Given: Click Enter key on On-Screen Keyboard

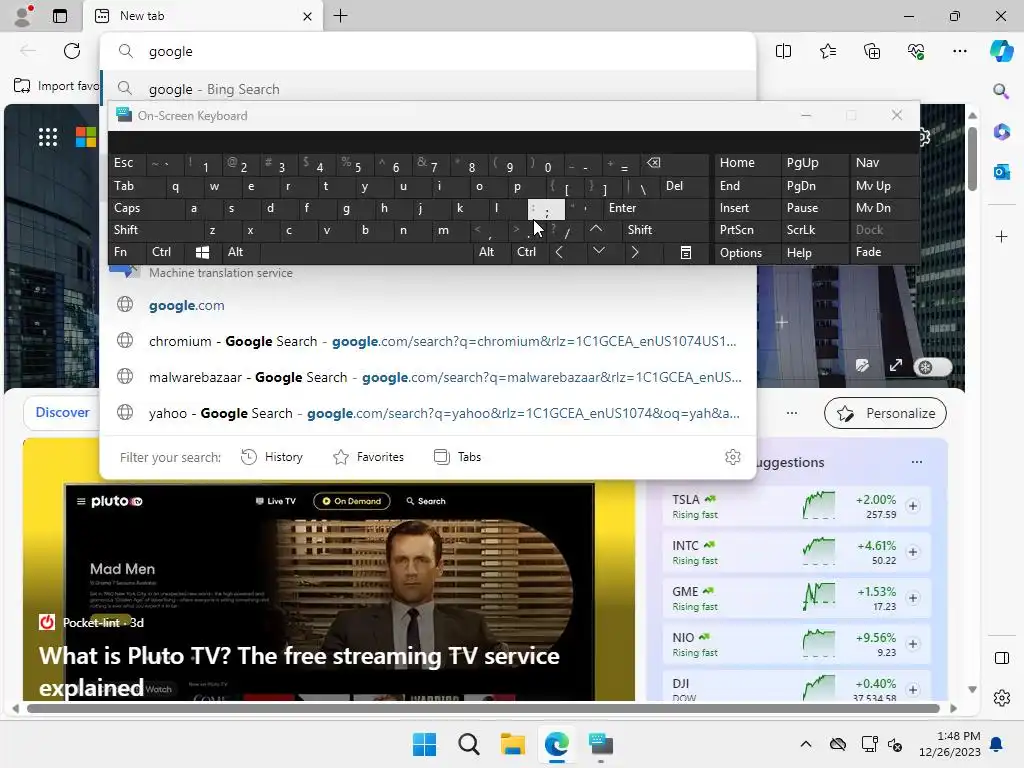Looking at the screenshot, I should coord(655,208).
